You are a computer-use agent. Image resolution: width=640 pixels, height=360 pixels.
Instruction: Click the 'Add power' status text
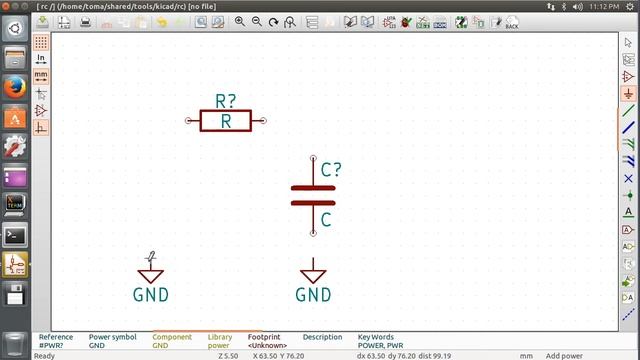click(564, 356)
